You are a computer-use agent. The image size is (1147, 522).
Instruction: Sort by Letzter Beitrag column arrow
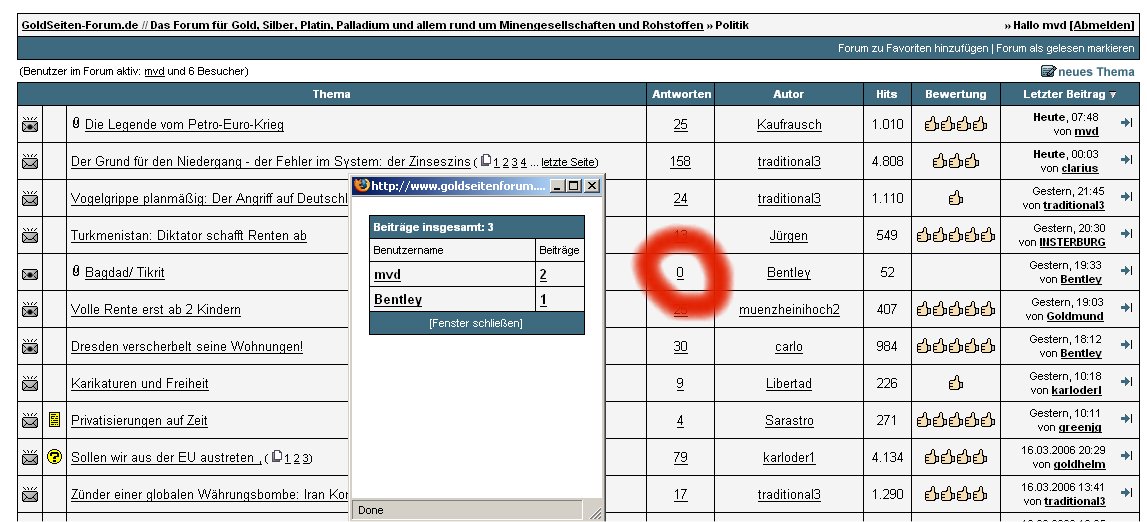coord(1113,94)
